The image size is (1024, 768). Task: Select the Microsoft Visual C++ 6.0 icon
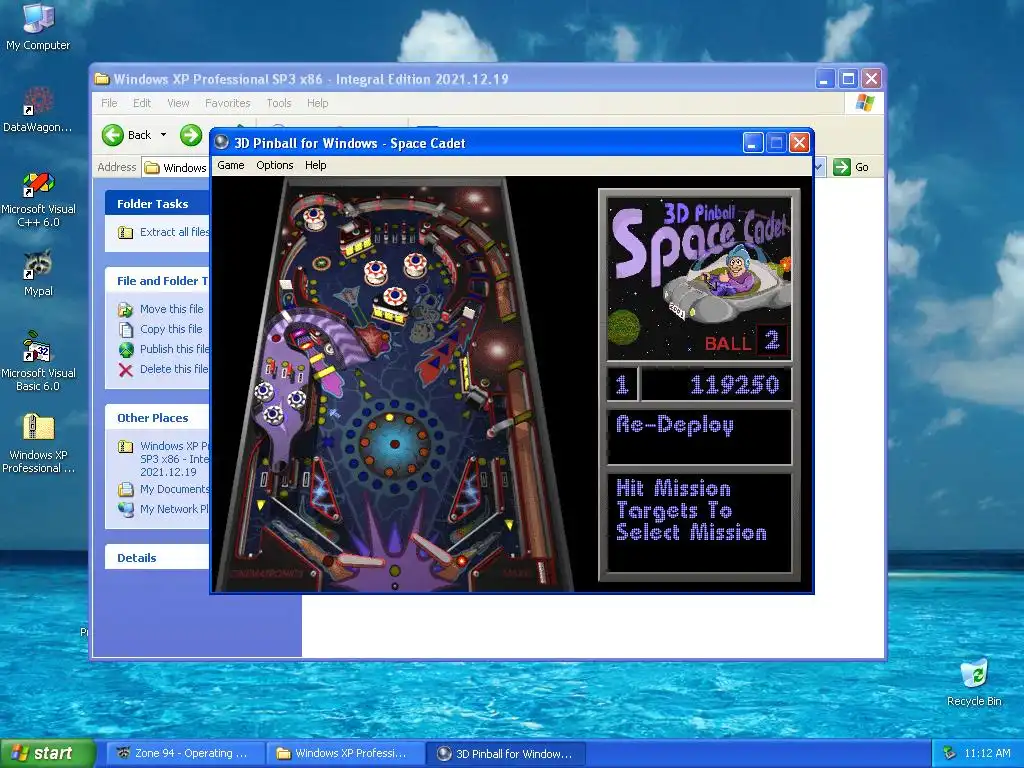point(39,199)
